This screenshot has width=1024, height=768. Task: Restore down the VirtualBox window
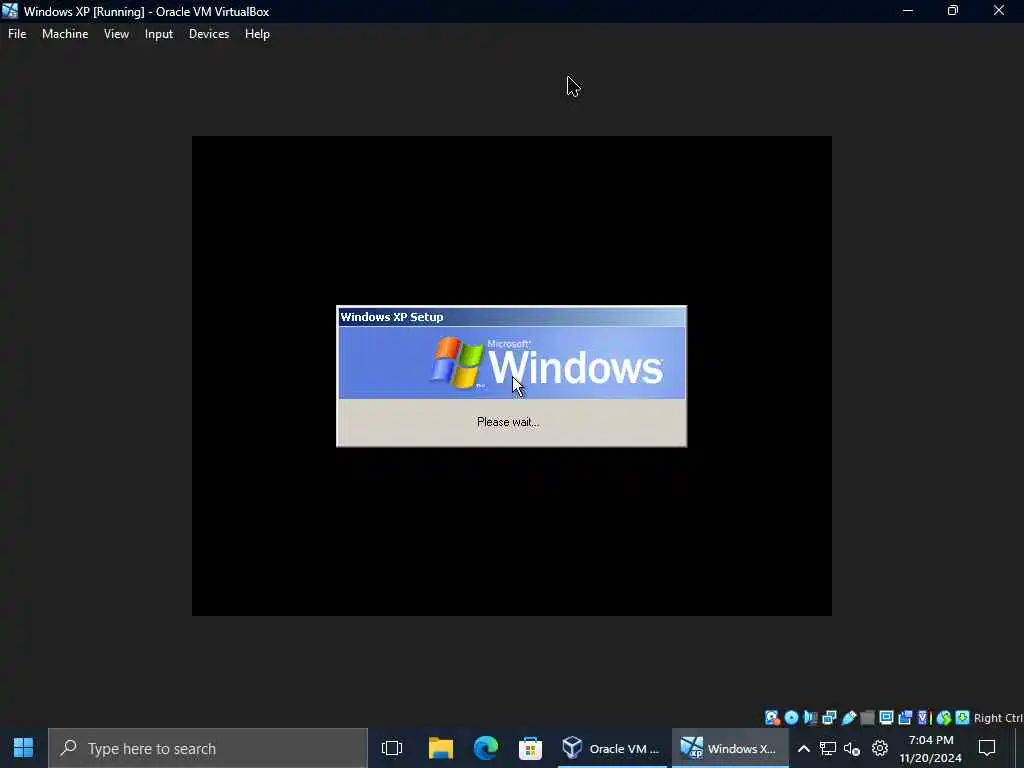click(953, 11)
